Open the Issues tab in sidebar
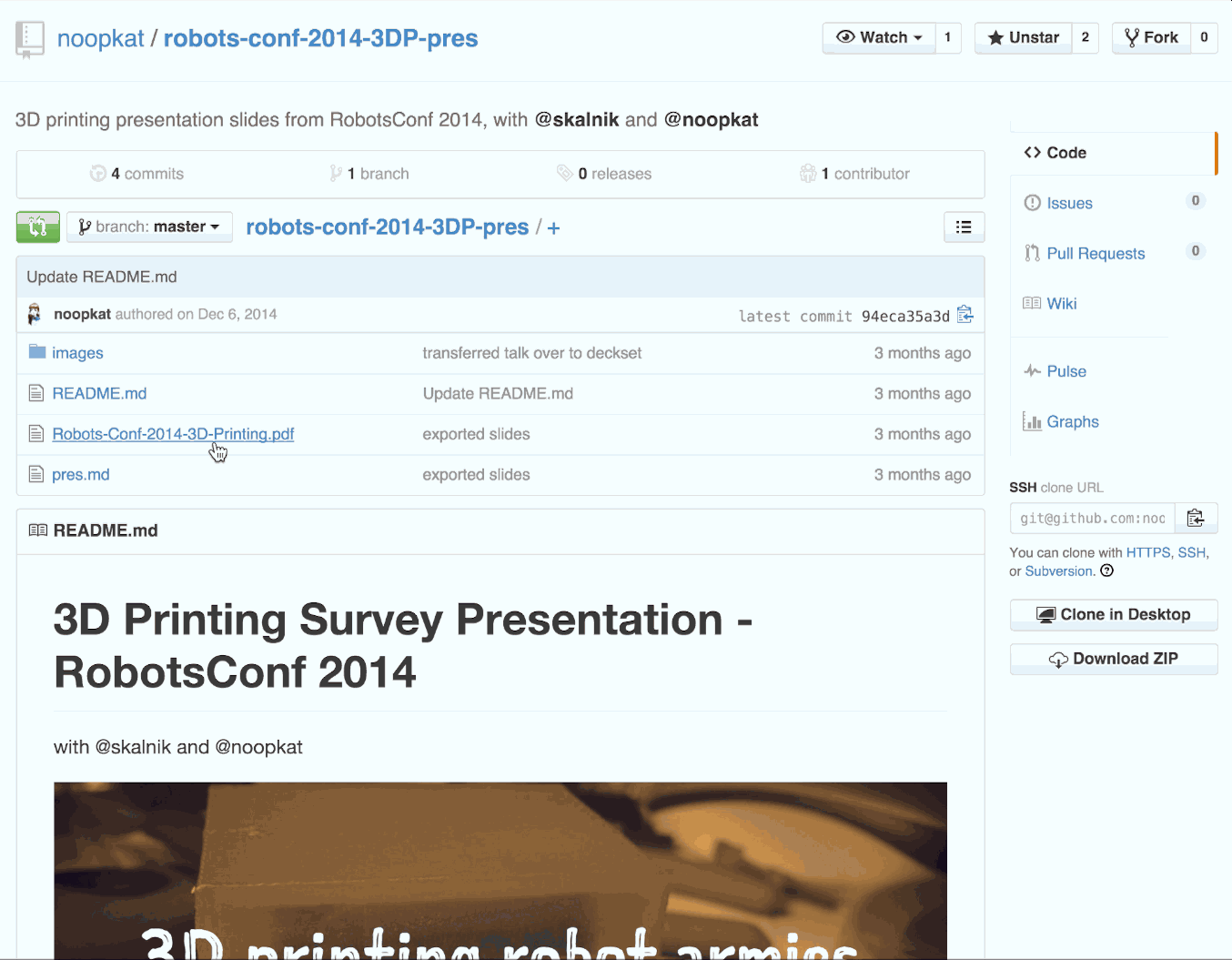 (x=1069, y=203)
